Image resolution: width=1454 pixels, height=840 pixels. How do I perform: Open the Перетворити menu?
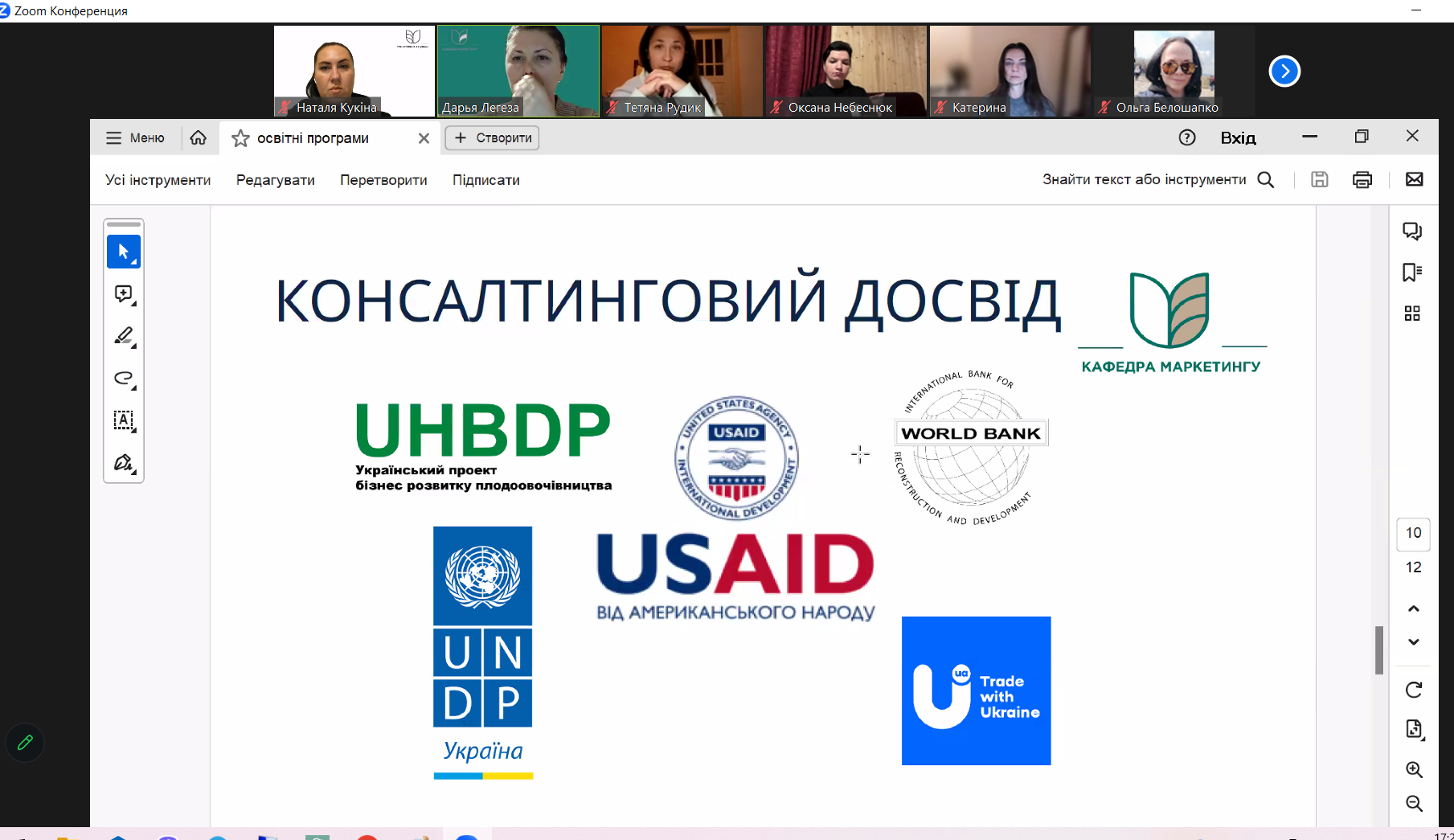[x=383, y=180]
